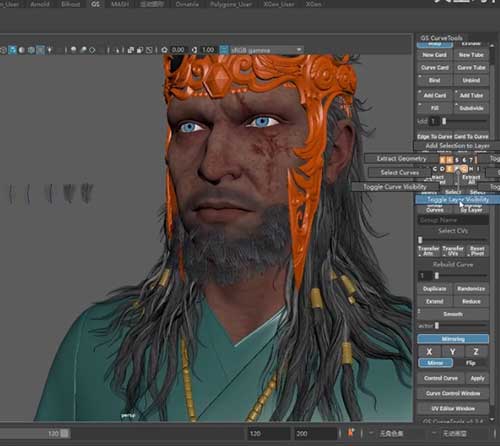Click the gamma icon beside 1.00
This screenshot has width=500, height=446.
tap(195, 50)
